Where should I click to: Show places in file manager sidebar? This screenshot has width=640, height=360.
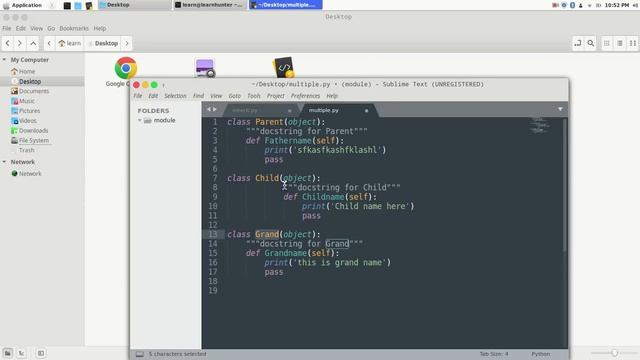click(8, 353)
